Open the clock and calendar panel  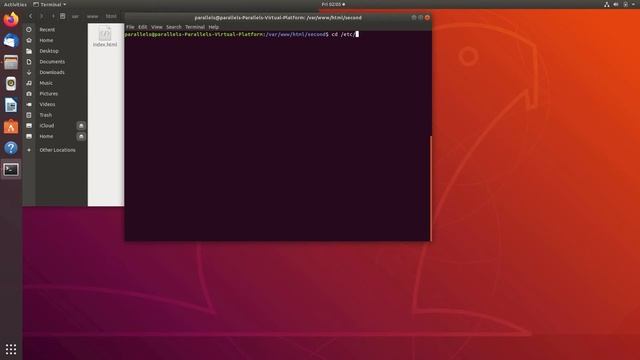(x=333, y=4)
